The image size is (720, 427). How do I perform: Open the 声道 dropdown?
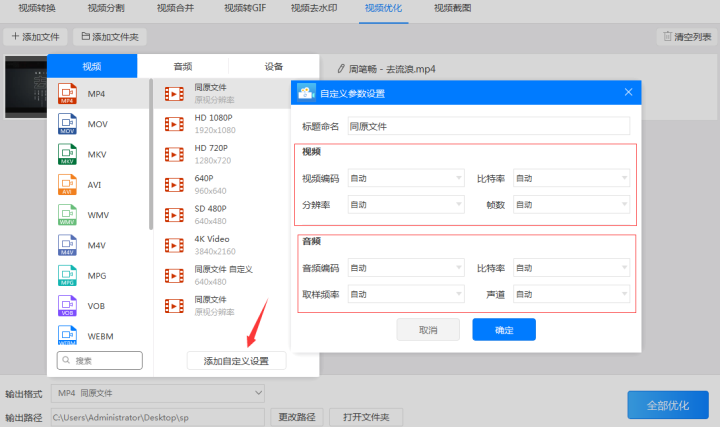tap(571, 294)
